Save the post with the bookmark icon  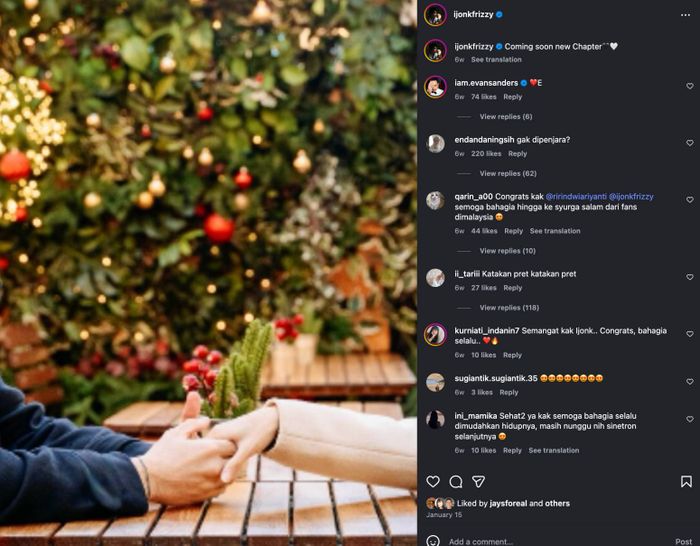point(686,481)
